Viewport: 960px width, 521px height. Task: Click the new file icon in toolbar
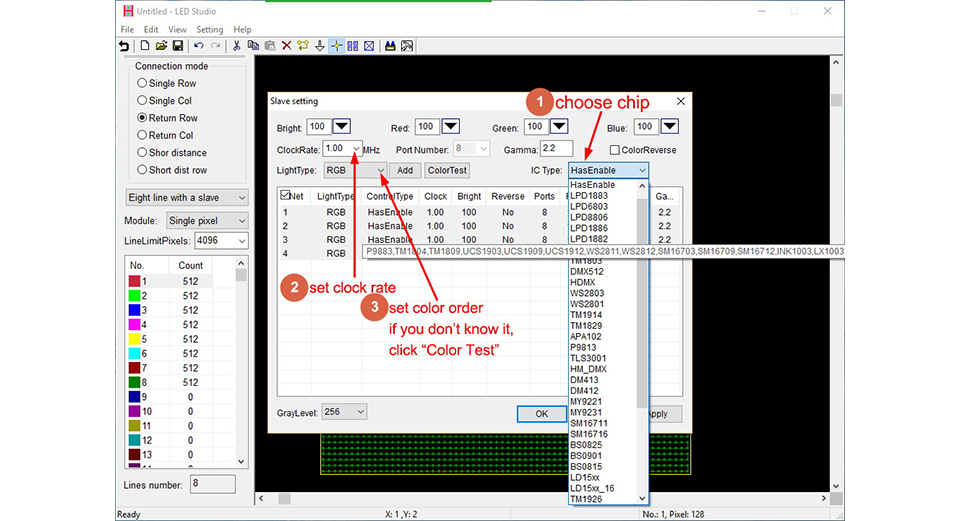coord(144,46)
